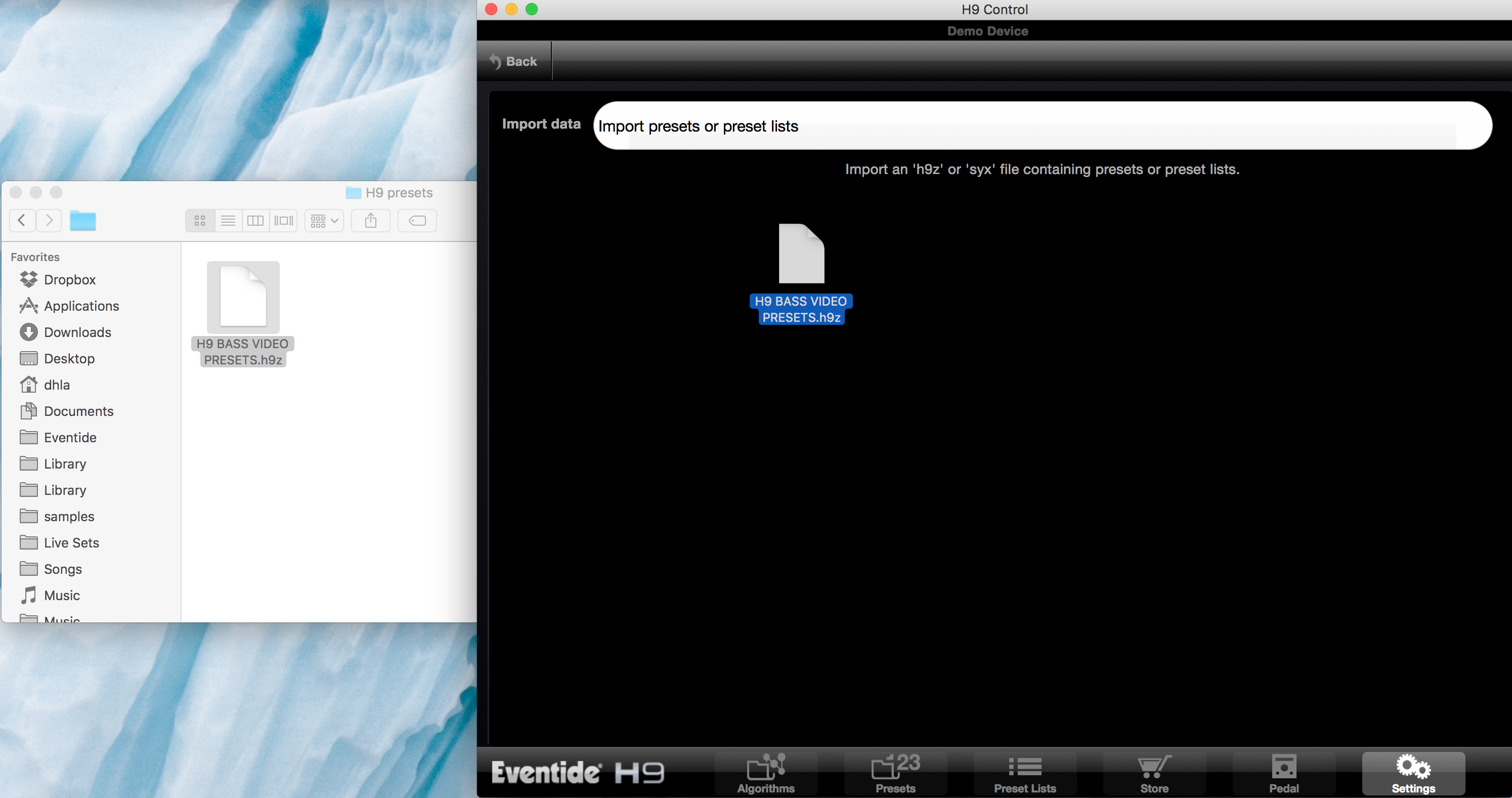Viewport: 1512px width, 798px height.
Task: Go to the Pedal tab
Action: pos(1284,773)
